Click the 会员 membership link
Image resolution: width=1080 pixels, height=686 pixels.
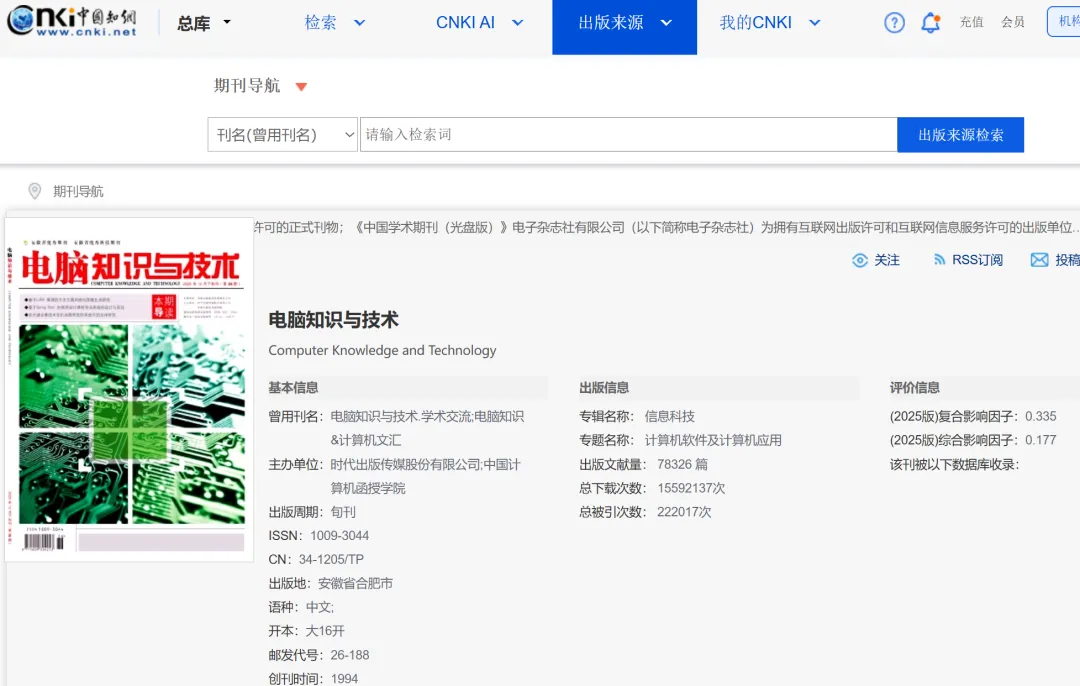[x=1013, y=22]
